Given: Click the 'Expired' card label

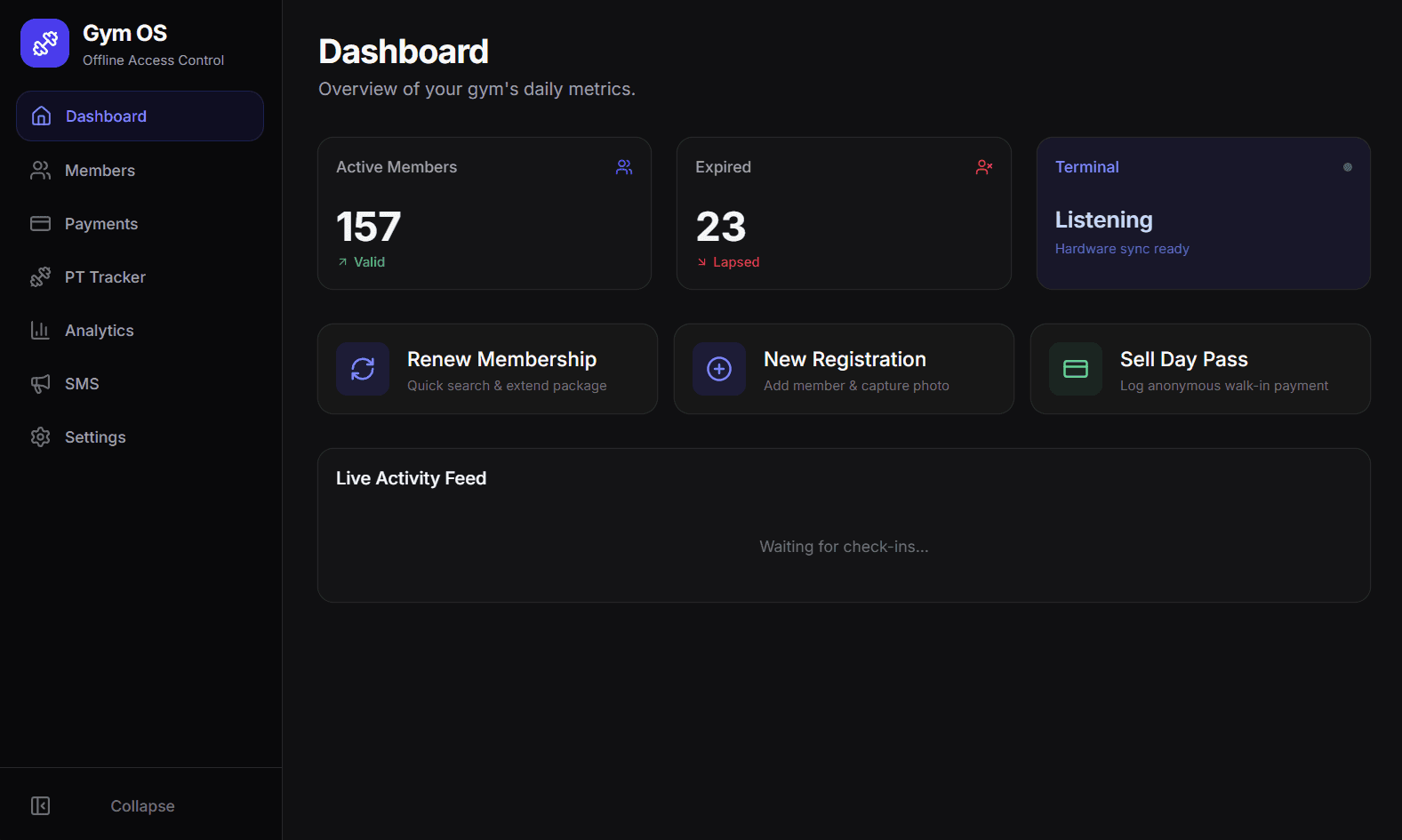Looking at the screenshot, I should (x=723, y=167).
